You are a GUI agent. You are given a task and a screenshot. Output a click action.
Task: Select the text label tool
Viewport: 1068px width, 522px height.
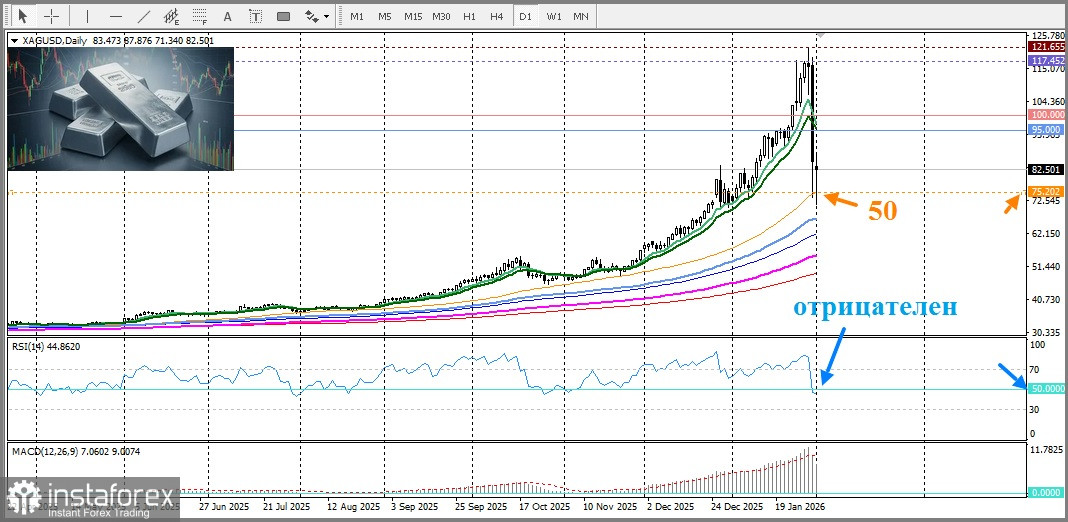[x=257, y=16]
